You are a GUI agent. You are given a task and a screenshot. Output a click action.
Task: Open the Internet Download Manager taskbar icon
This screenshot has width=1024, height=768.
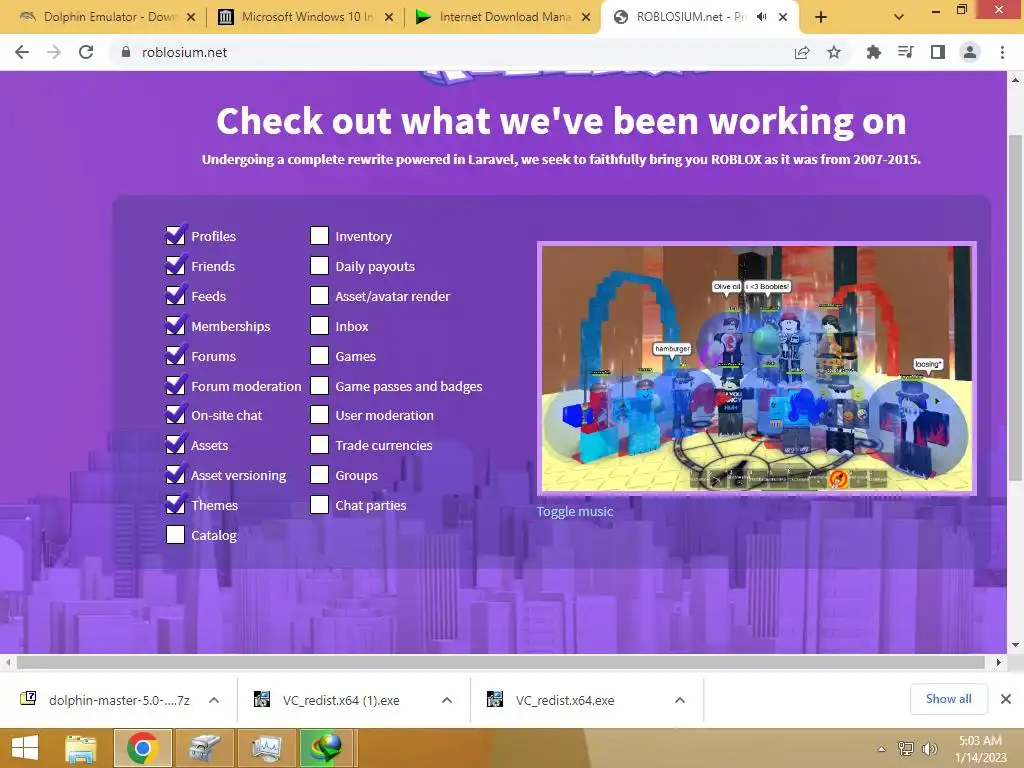click(328, 748)
